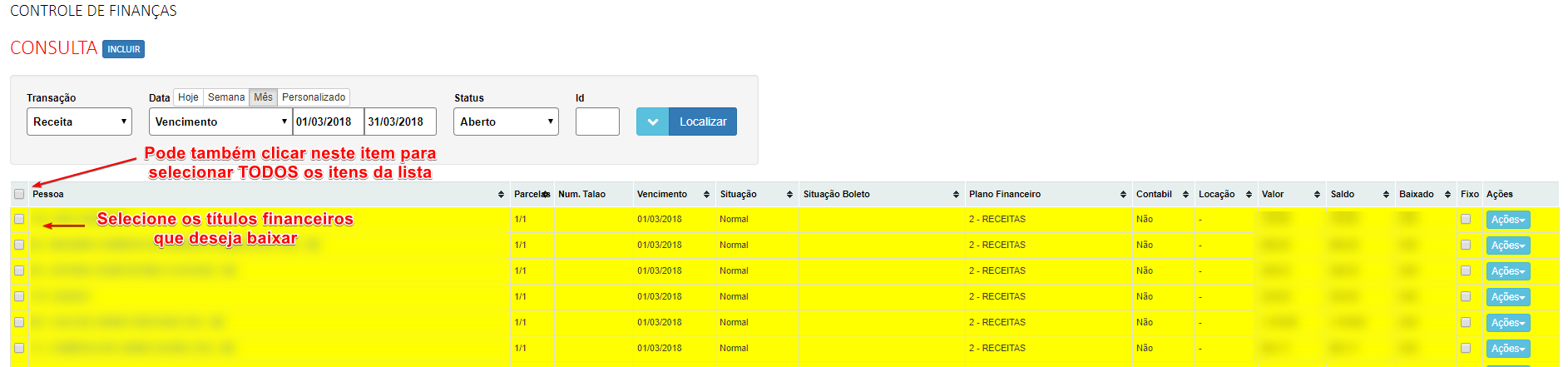Click the sort arrows on Pessoa column
This screenshot has width=1568, height=367.
[x=501, y=195]
